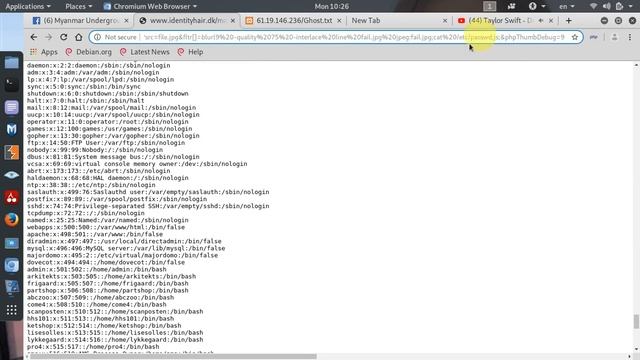Open the volume speaker indicator
640x360 pixels.
pyautogui.click(x=607, y=6)
